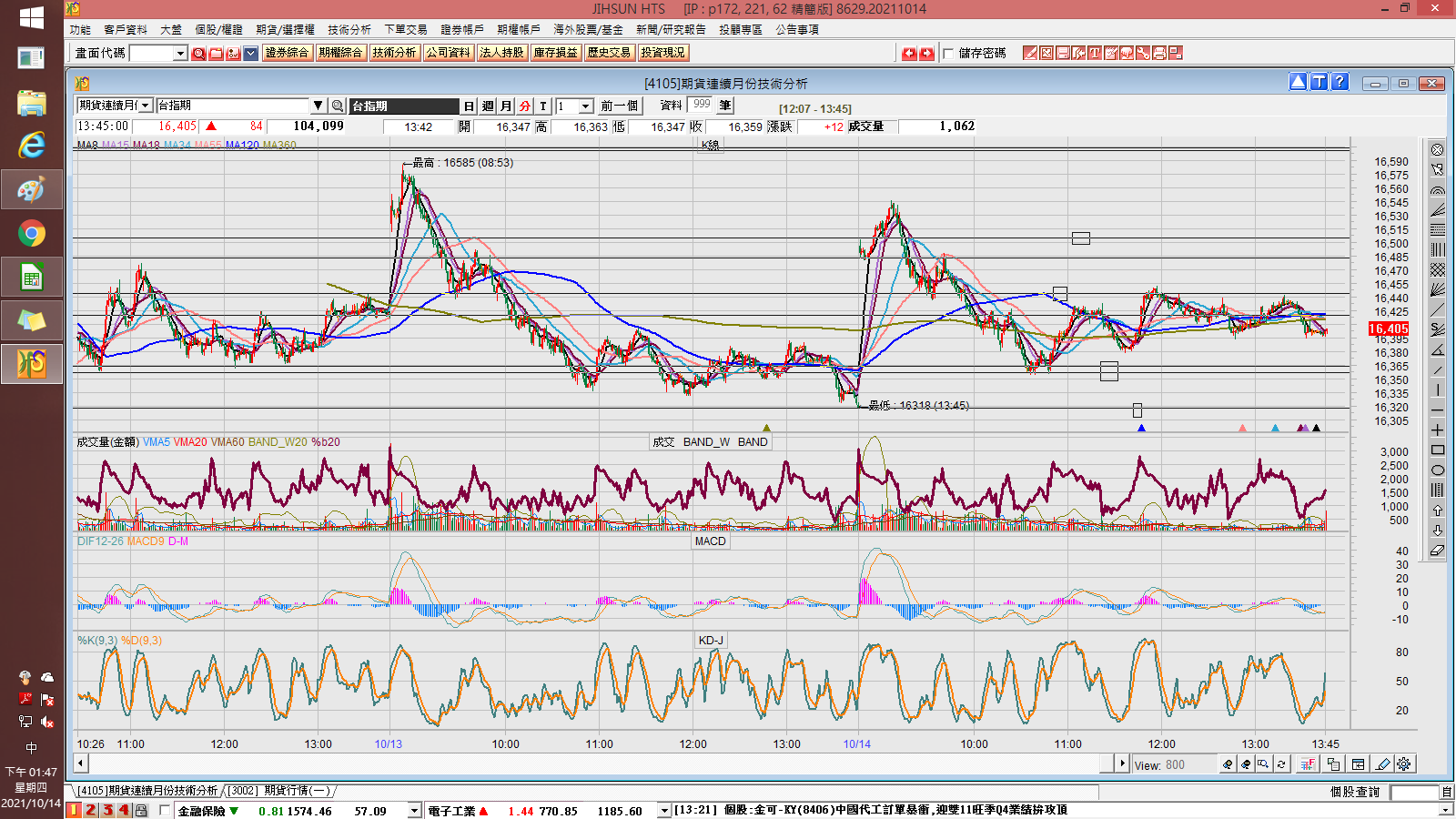Image resolution: width=1456 pixels, height=819 pixels.
Task: Click the dropdown arrow icon after red toolbar icons
Action: coord(250,54)
